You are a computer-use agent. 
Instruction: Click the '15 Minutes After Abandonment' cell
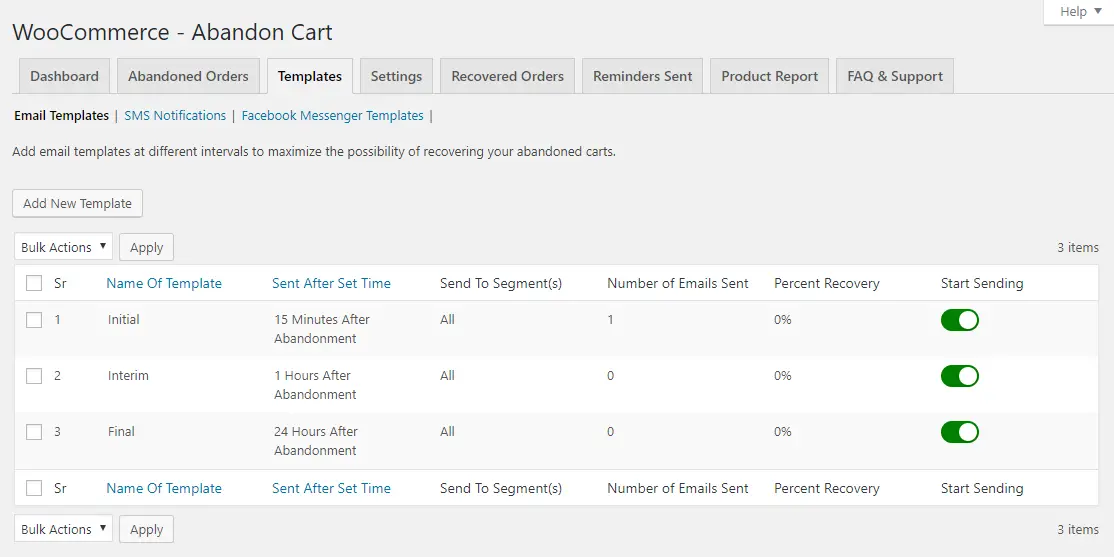322,329
